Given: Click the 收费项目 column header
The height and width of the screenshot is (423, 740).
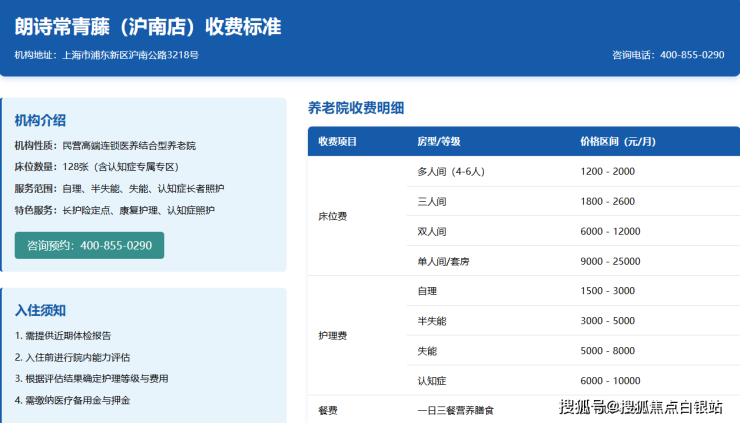Looking at the screenshot, I should [337, 142].
